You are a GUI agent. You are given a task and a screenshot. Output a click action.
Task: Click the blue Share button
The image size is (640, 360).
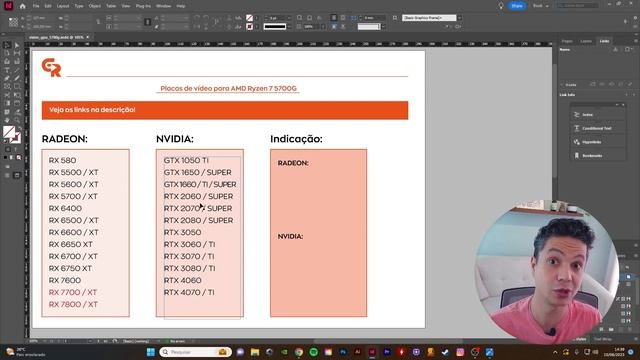point(517,6)
